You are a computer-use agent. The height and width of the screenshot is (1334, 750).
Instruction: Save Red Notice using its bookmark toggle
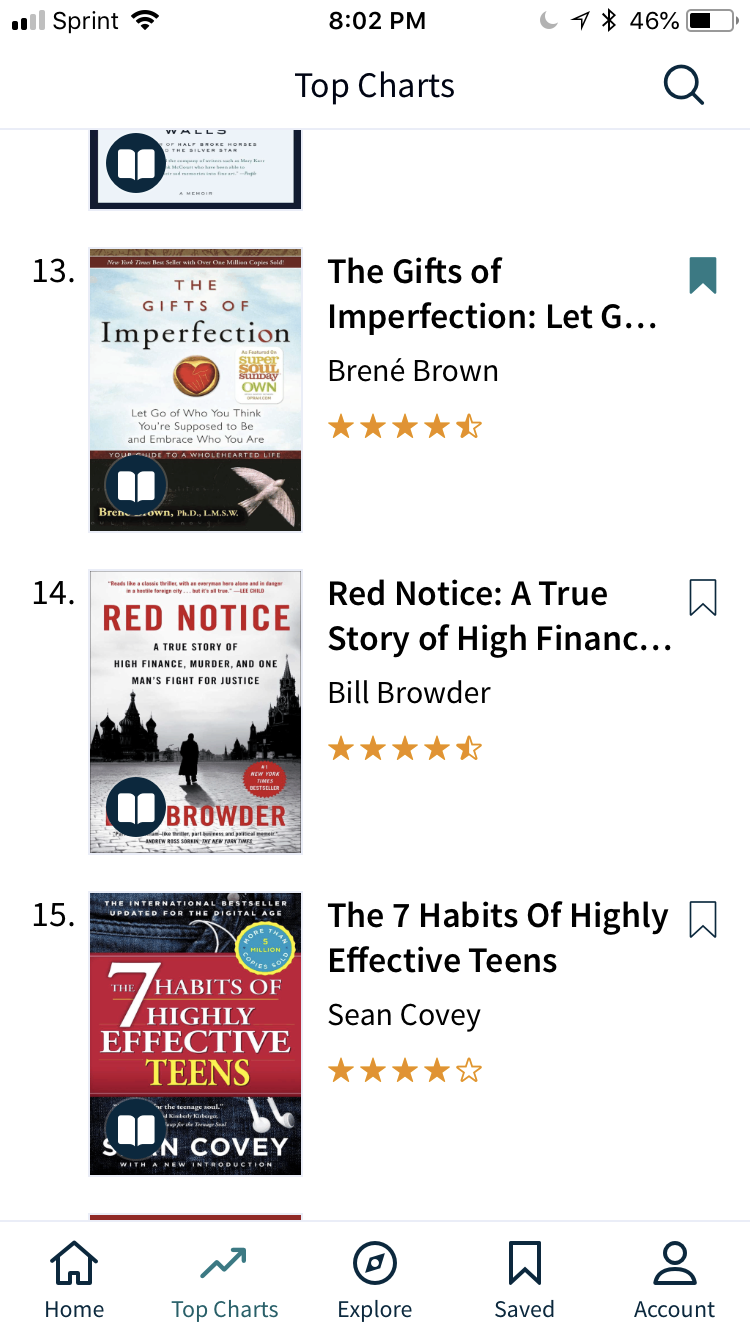[x=704, y=596]
